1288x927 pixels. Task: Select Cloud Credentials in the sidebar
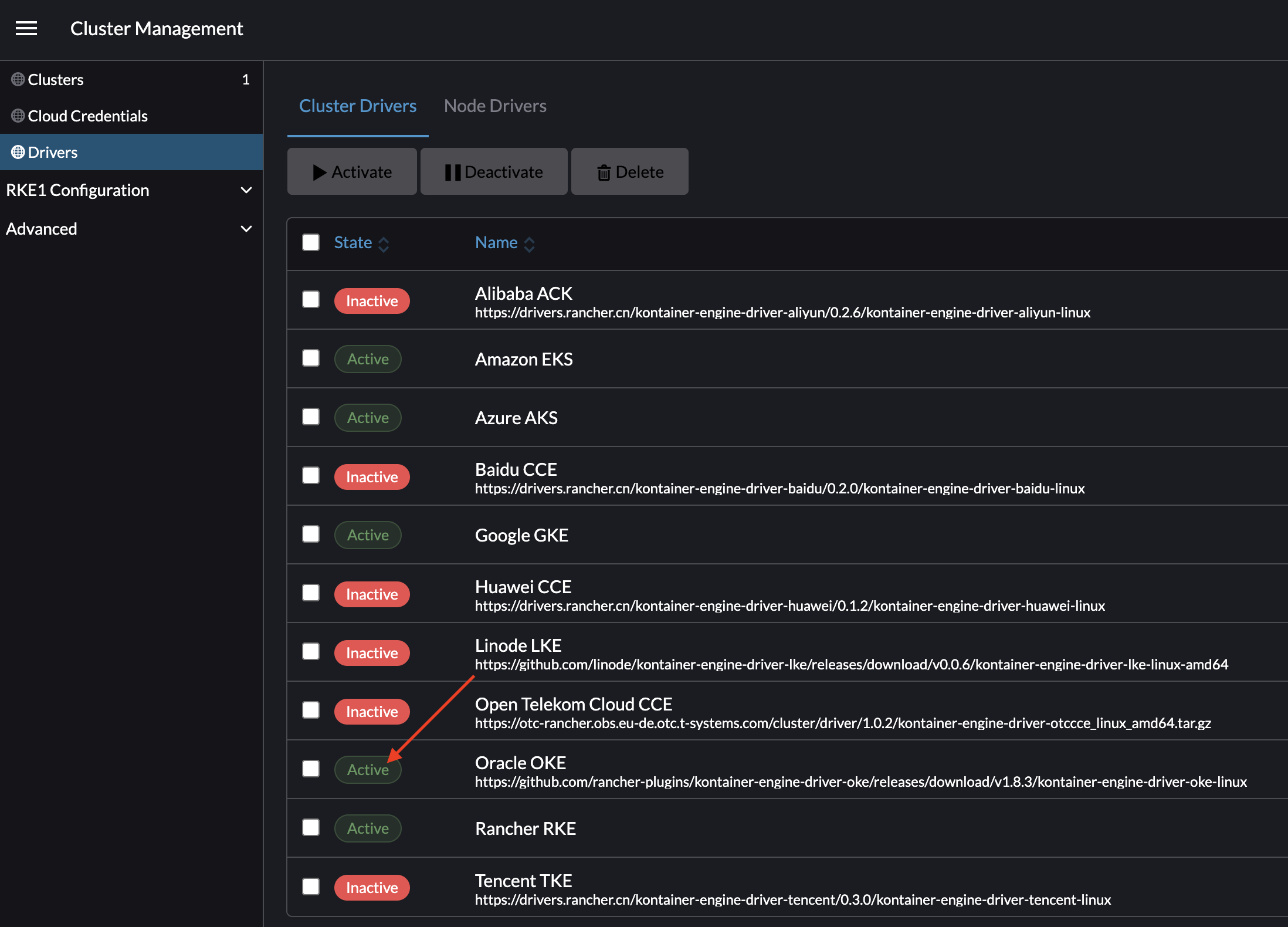click(x=87, y=116)
